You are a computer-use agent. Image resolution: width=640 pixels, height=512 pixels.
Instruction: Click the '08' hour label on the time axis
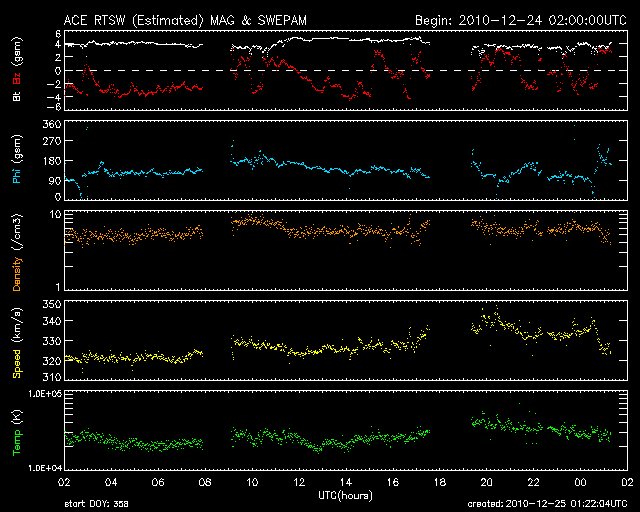tap(205, 482)
